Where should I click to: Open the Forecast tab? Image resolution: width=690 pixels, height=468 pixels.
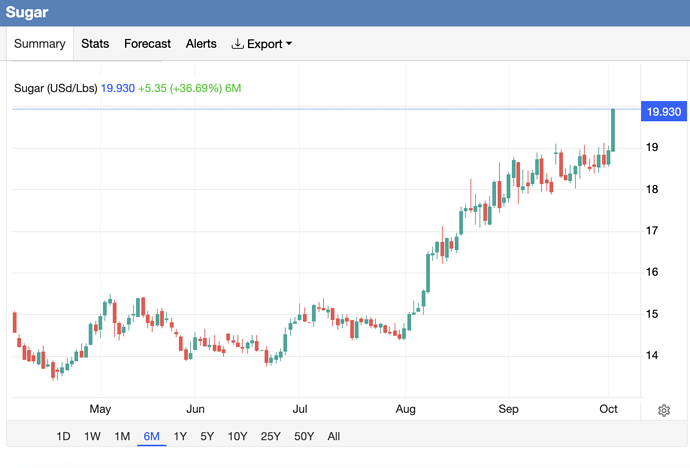tap(147, 44)
